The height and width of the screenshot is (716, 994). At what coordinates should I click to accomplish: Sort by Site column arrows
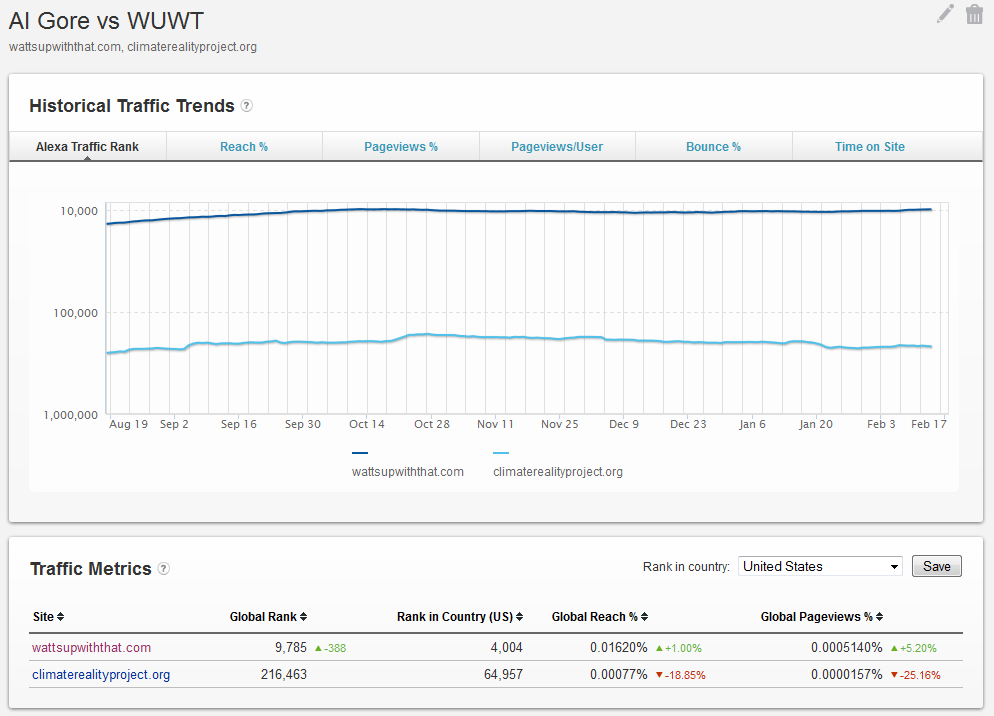pos(60,616)
